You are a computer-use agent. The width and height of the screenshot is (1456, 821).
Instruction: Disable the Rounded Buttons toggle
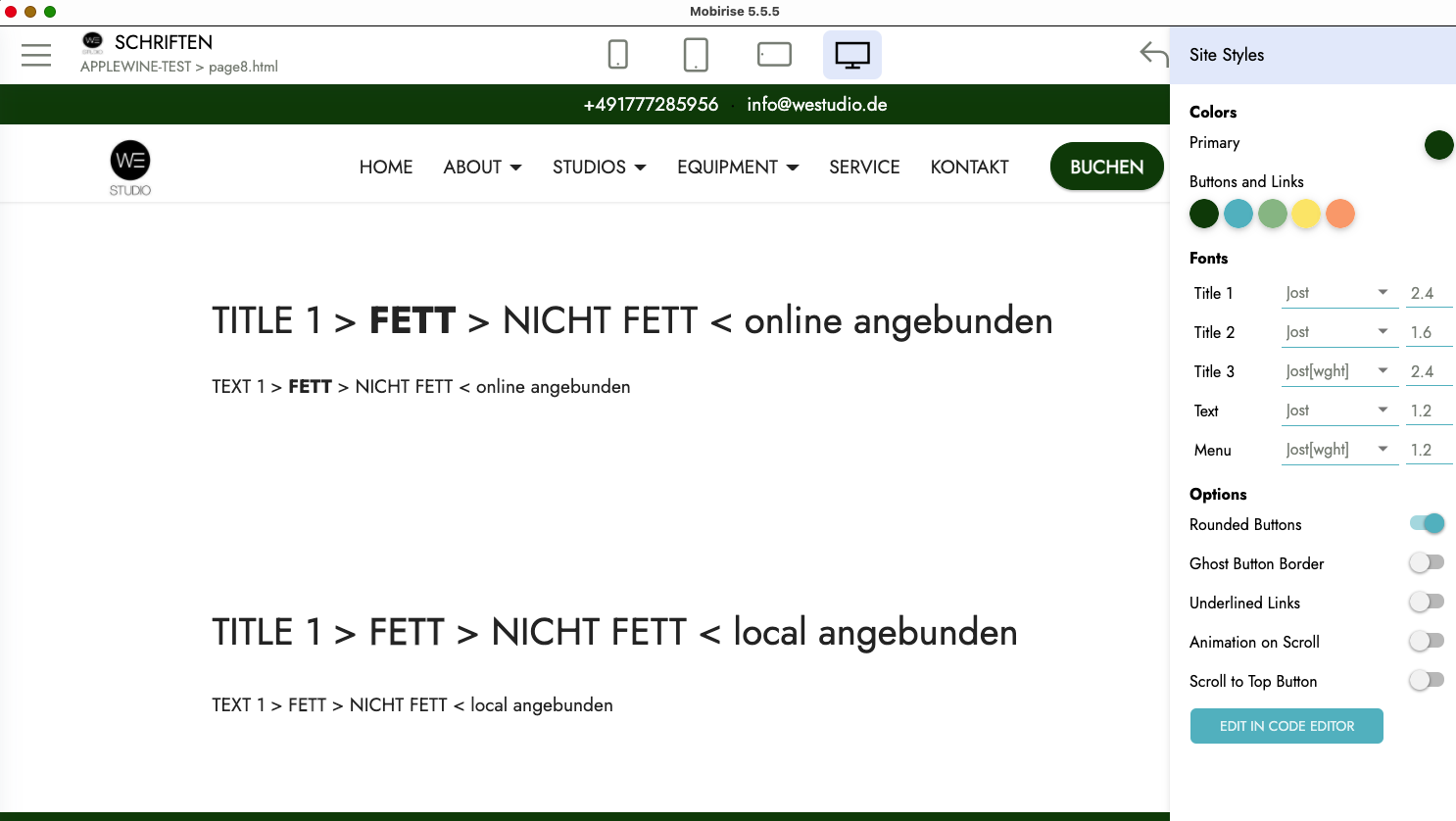pos(1427,523)
